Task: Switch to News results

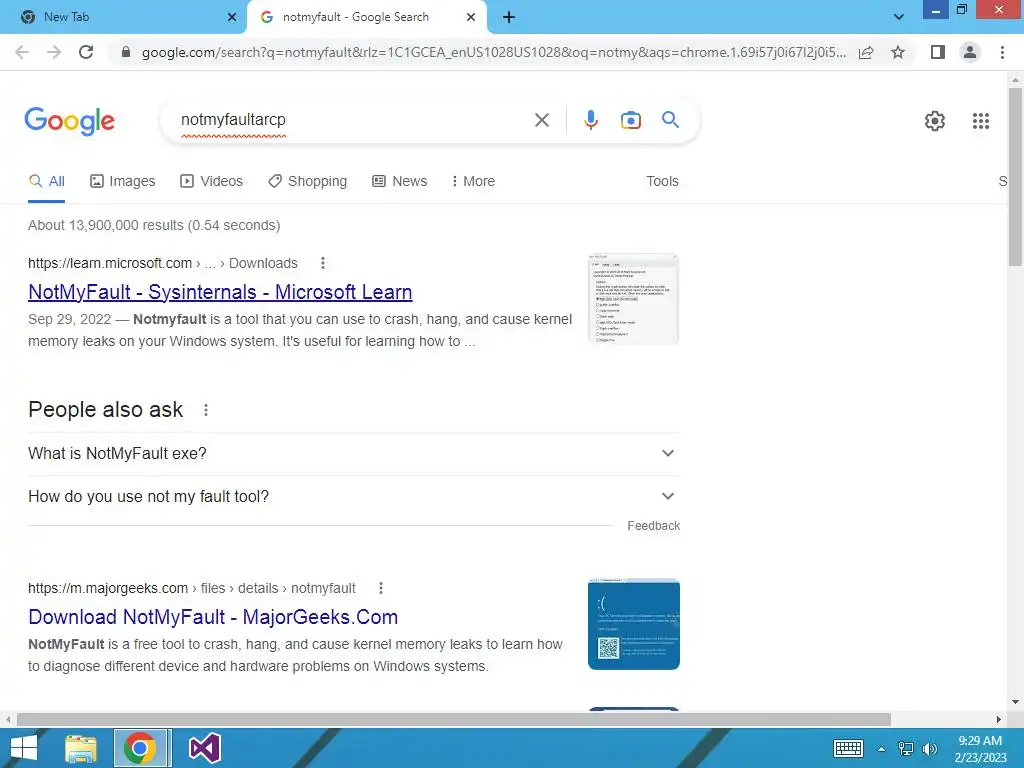Action: coord(400,182)
